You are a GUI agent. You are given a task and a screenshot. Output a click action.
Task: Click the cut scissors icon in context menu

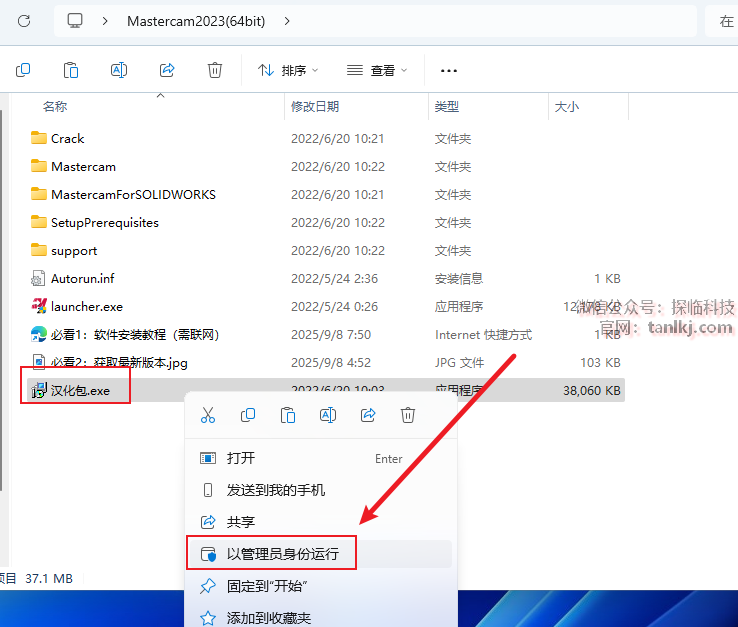point(208,415)
